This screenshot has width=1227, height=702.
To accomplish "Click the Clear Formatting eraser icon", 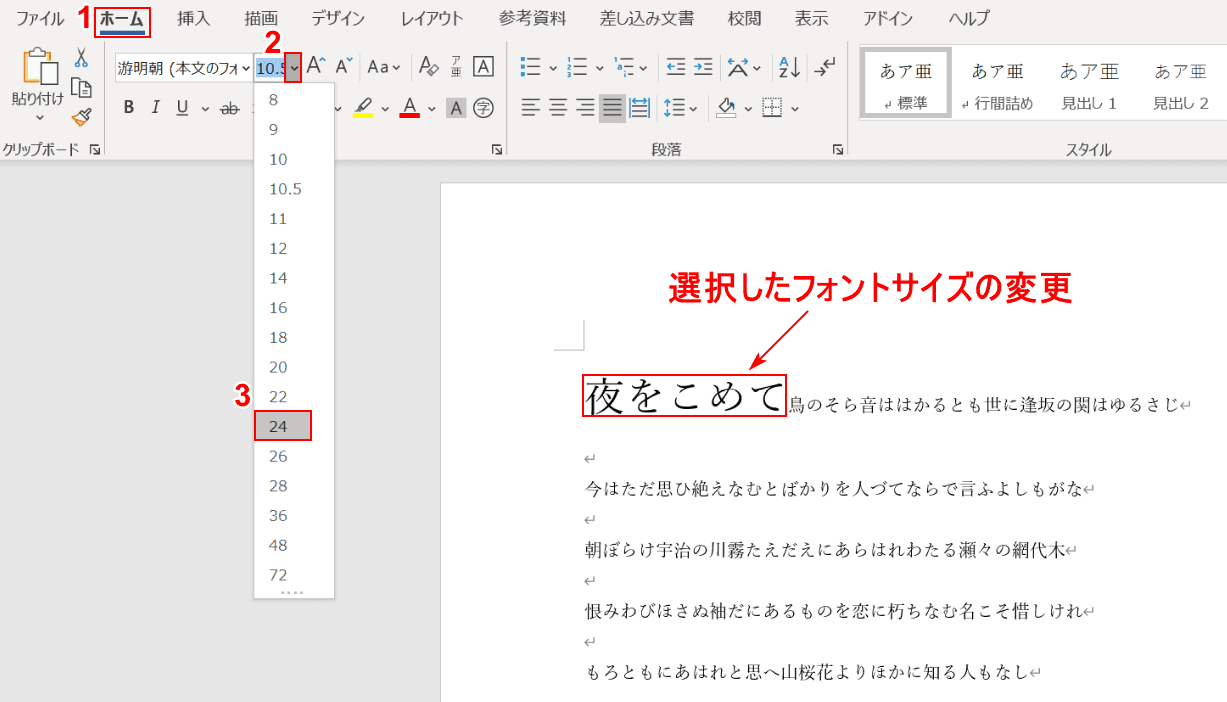I will point(429,67).
